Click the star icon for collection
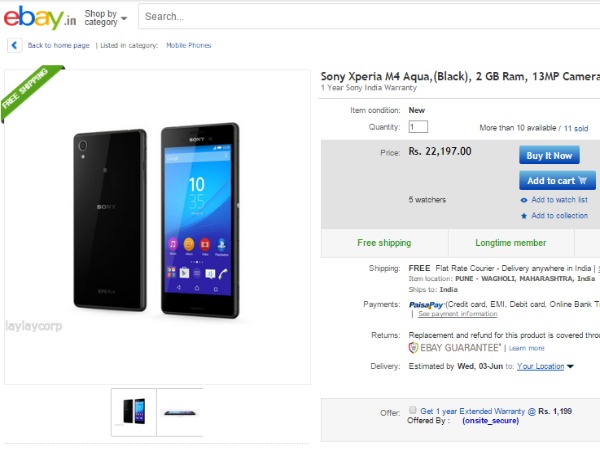This screenshot has height=450, width=600. click(x=524, y=216)
